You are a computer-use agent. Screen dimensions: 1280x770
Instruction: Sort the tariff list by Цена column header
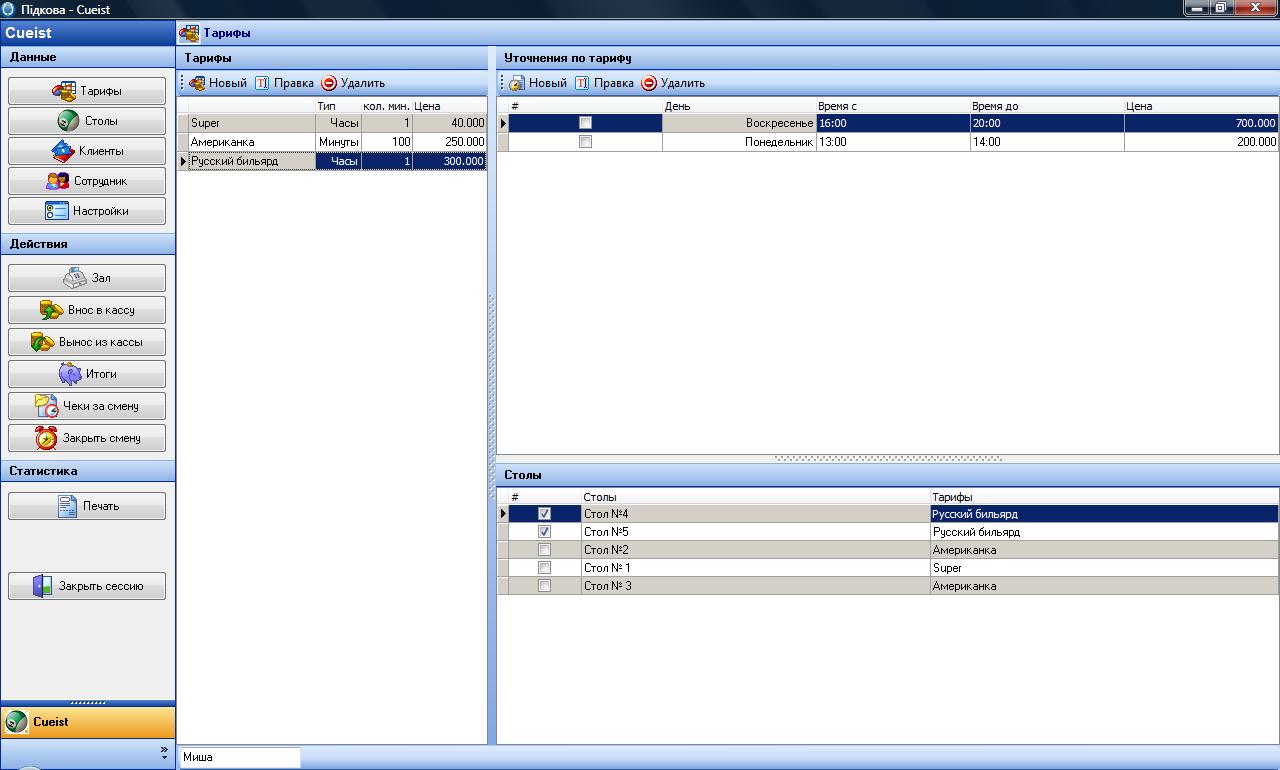coord(448,106)
